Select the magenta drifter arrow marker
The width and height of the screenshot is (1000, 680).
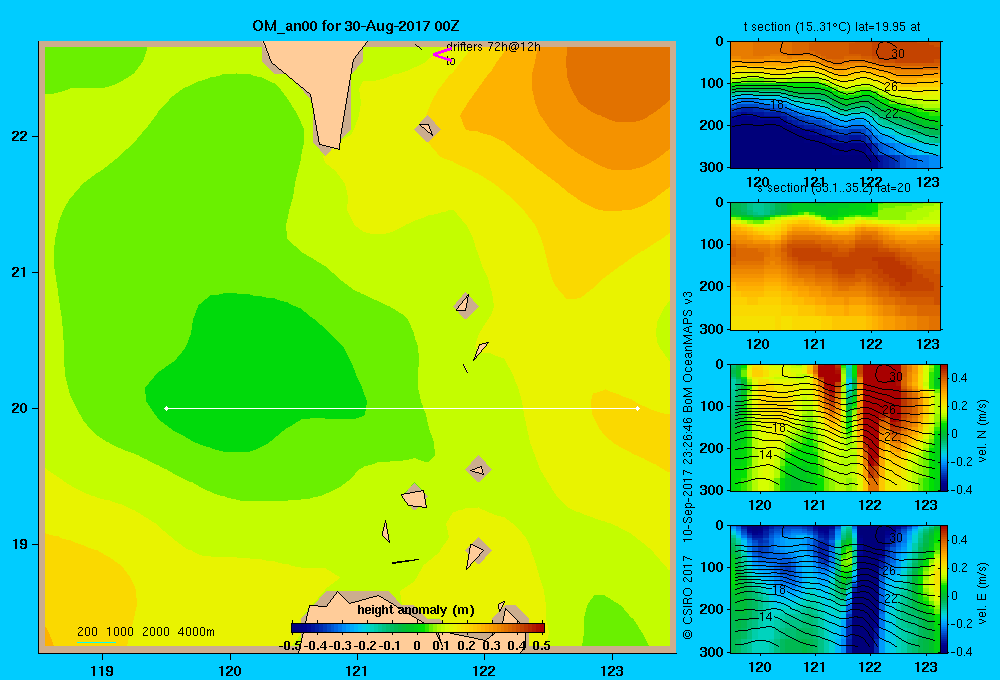(441, 55)
